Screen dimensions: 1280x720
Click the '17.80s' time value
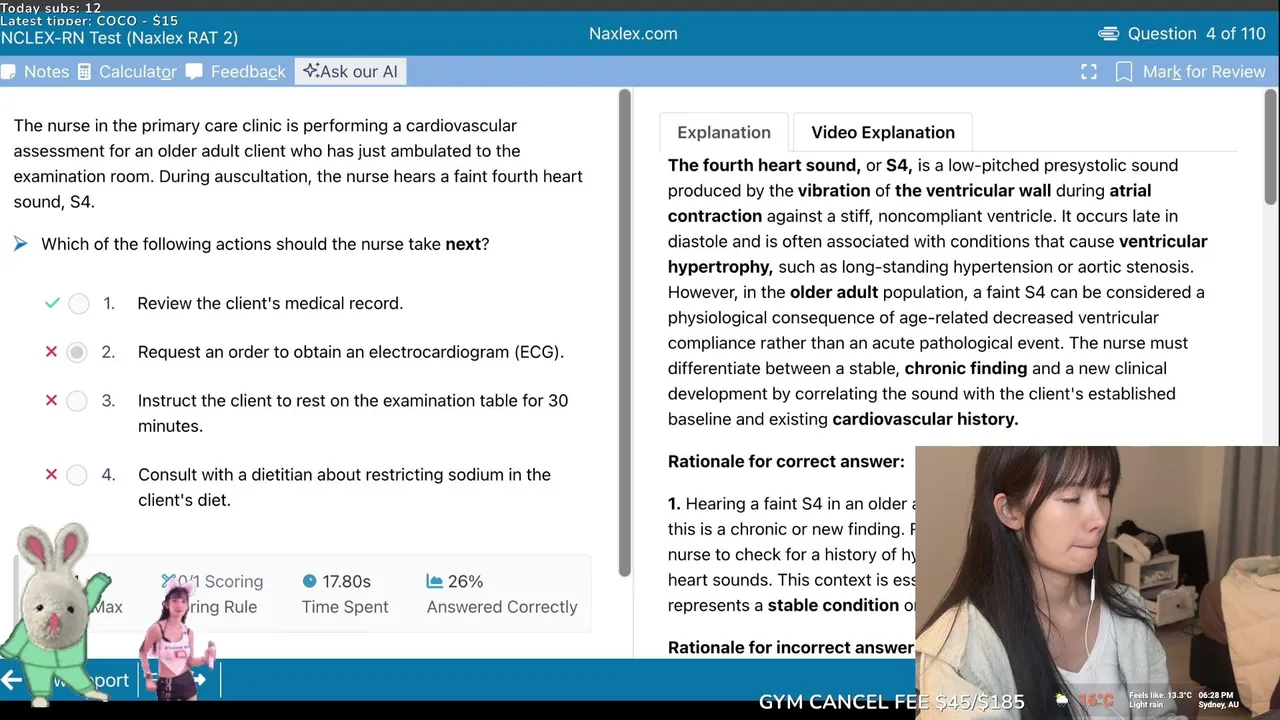click(346, 581)
